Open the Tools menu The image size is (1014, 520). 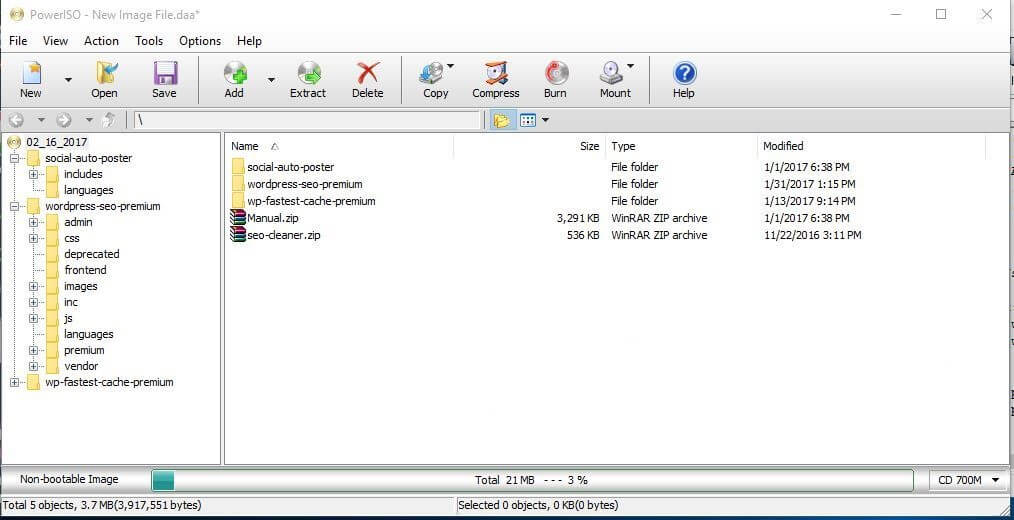coord(149,41)
